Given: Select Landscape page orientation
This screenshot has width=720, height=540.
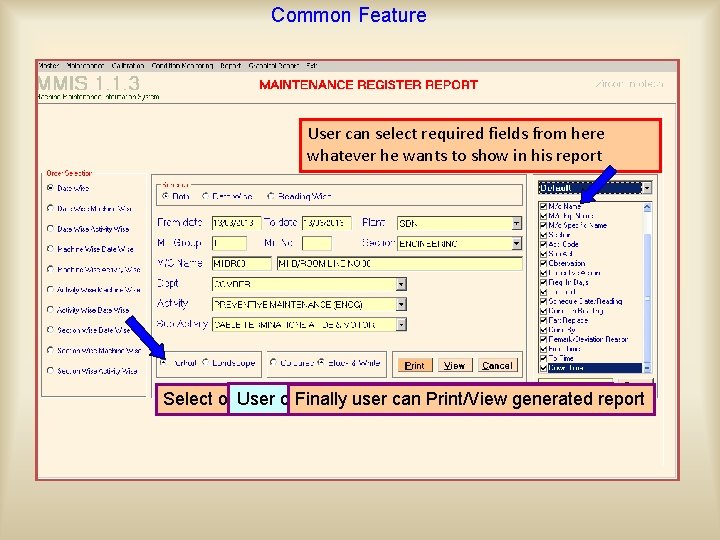Looking at the screenshot, I should coord(206,362).
